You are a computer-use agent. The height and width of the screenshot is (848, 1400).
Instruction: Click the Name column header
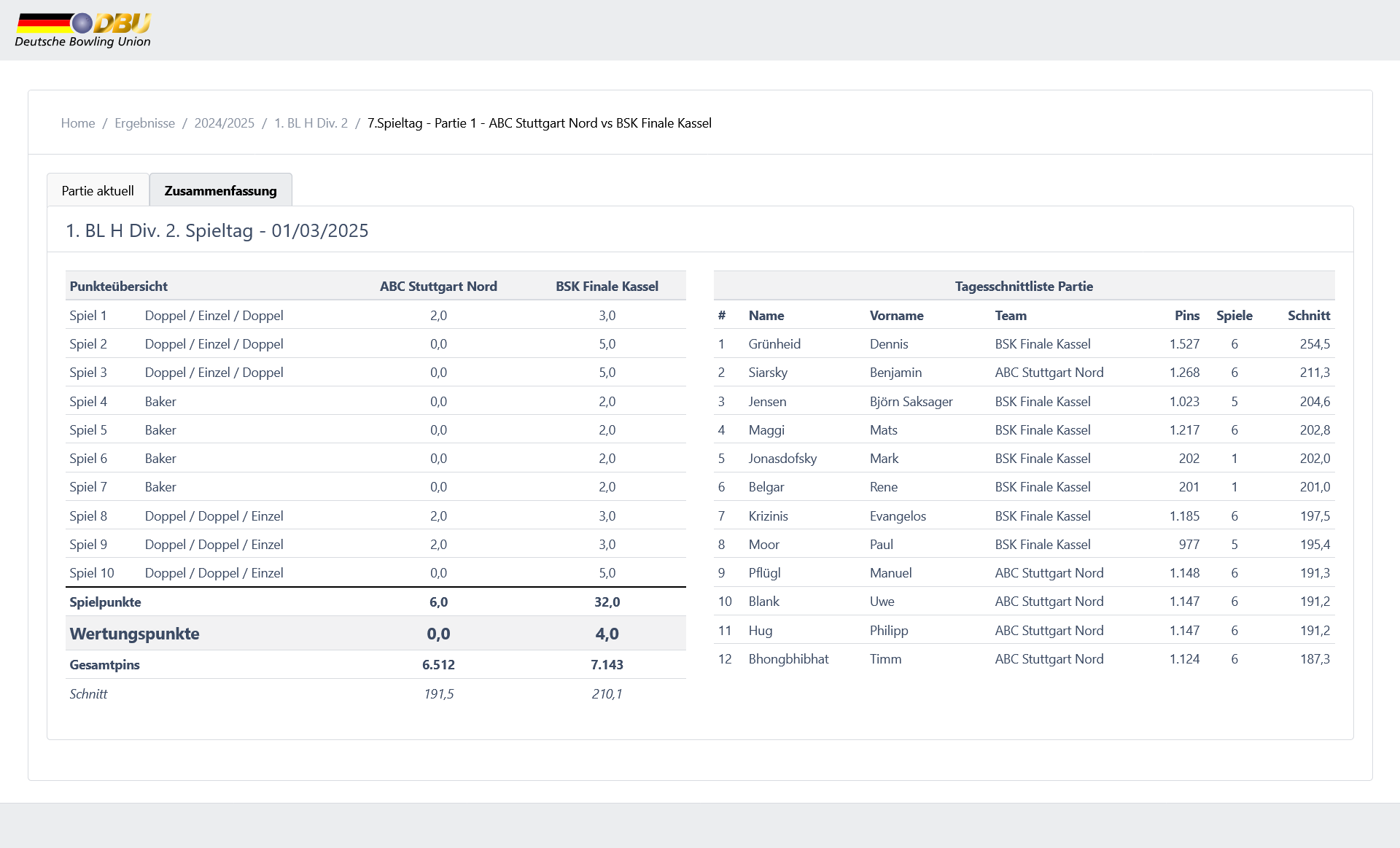766,316
